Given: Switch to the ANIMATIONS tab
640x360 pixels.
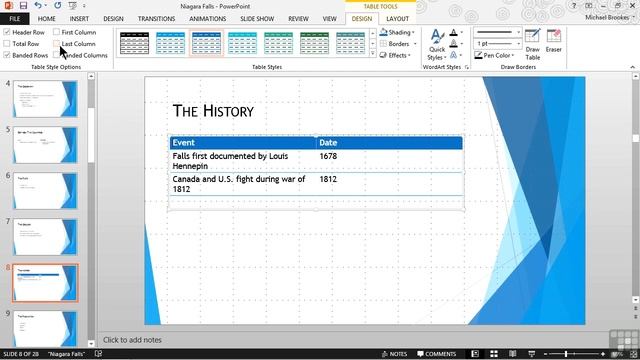Looking at the screenshot, I should coord(207,19).
